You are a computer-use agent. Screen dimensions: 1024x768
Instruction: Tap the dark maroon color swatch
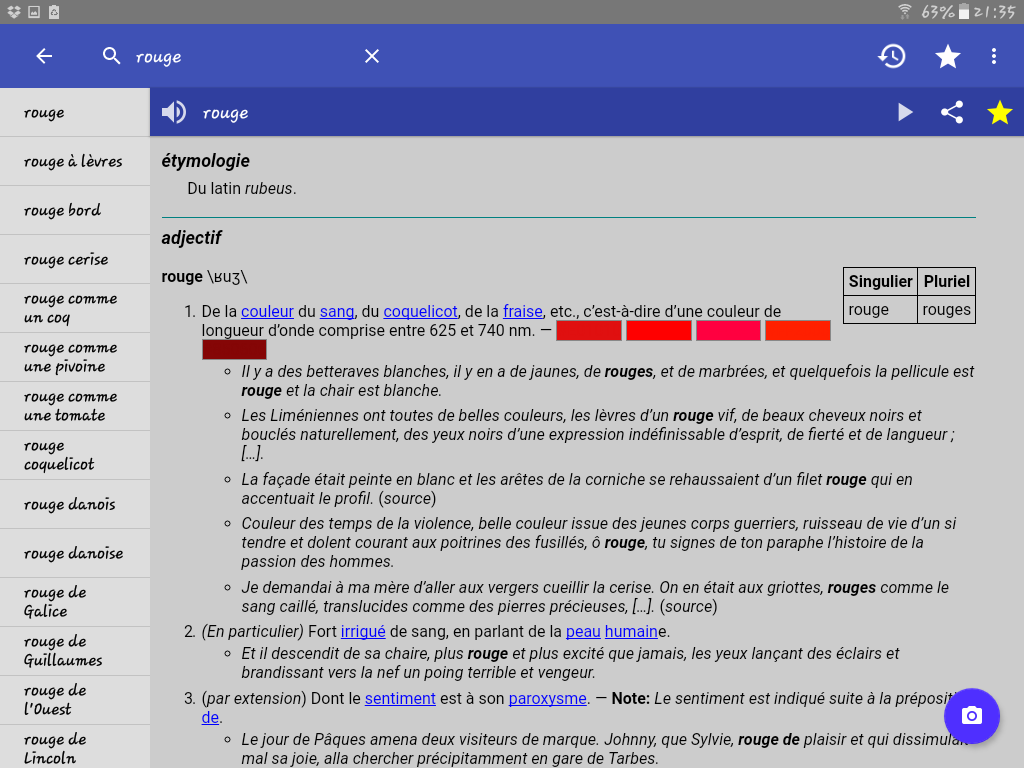point(234,349)
